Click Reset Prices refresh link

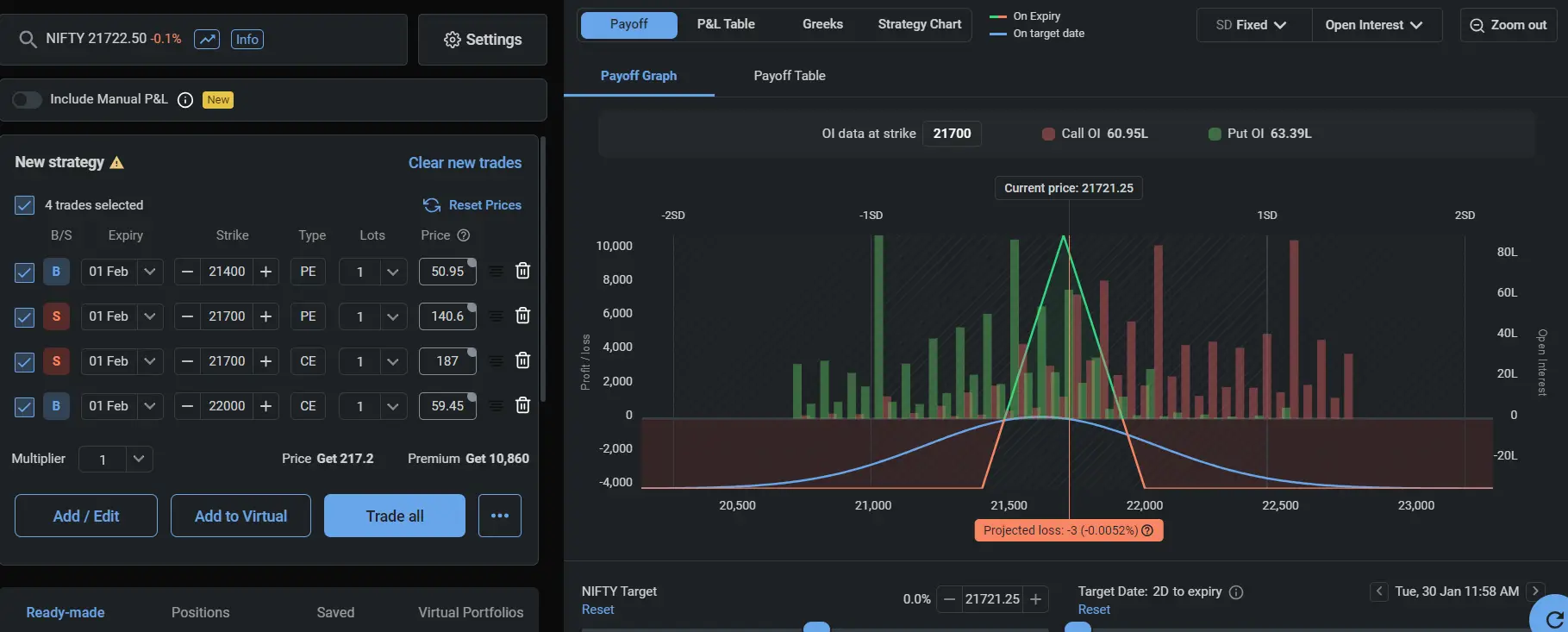coord(472,205)
